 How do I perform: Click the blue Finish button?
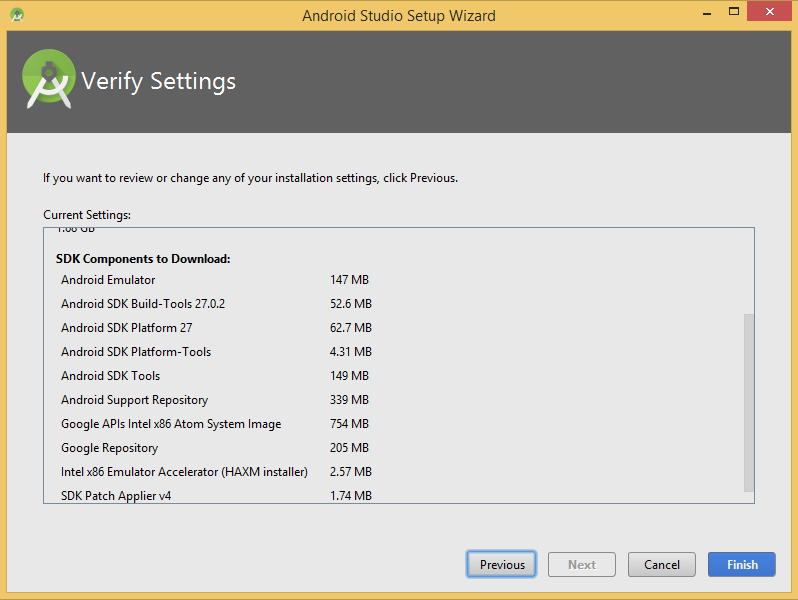tap(742, 564)
